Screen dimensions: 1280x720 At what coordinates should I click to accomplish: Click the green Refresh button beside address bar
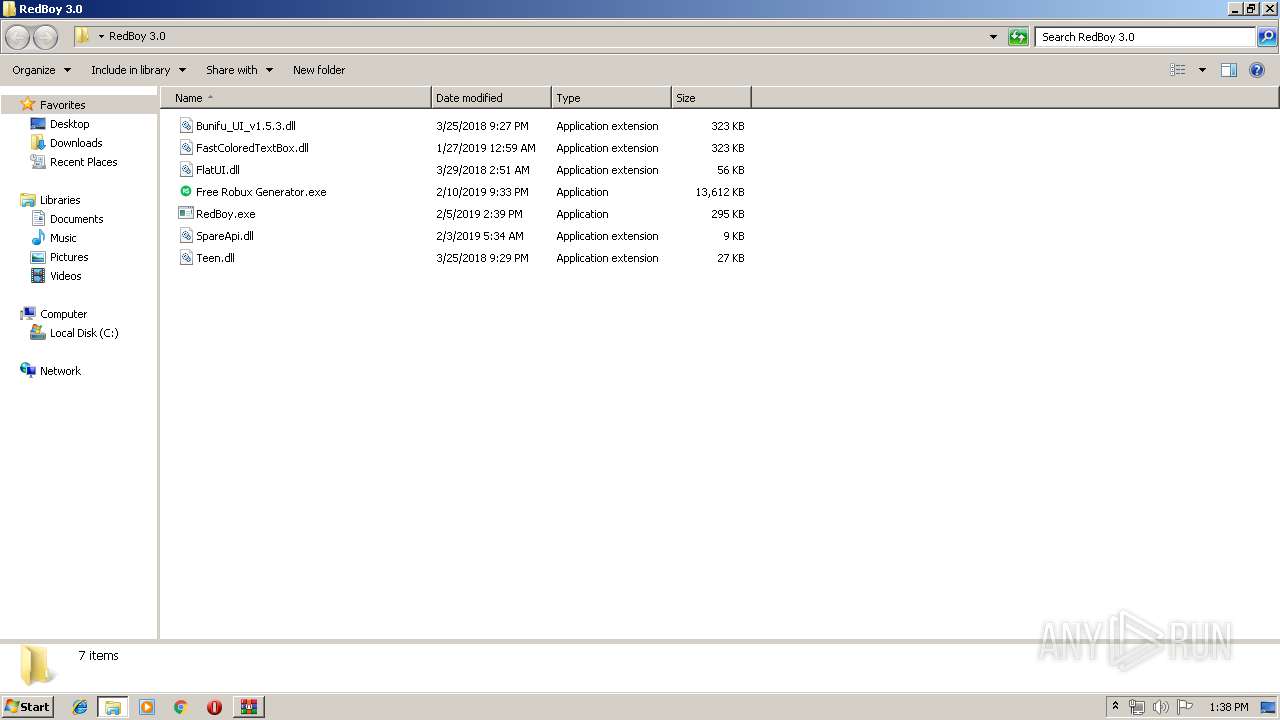(x=1018, y=37)
